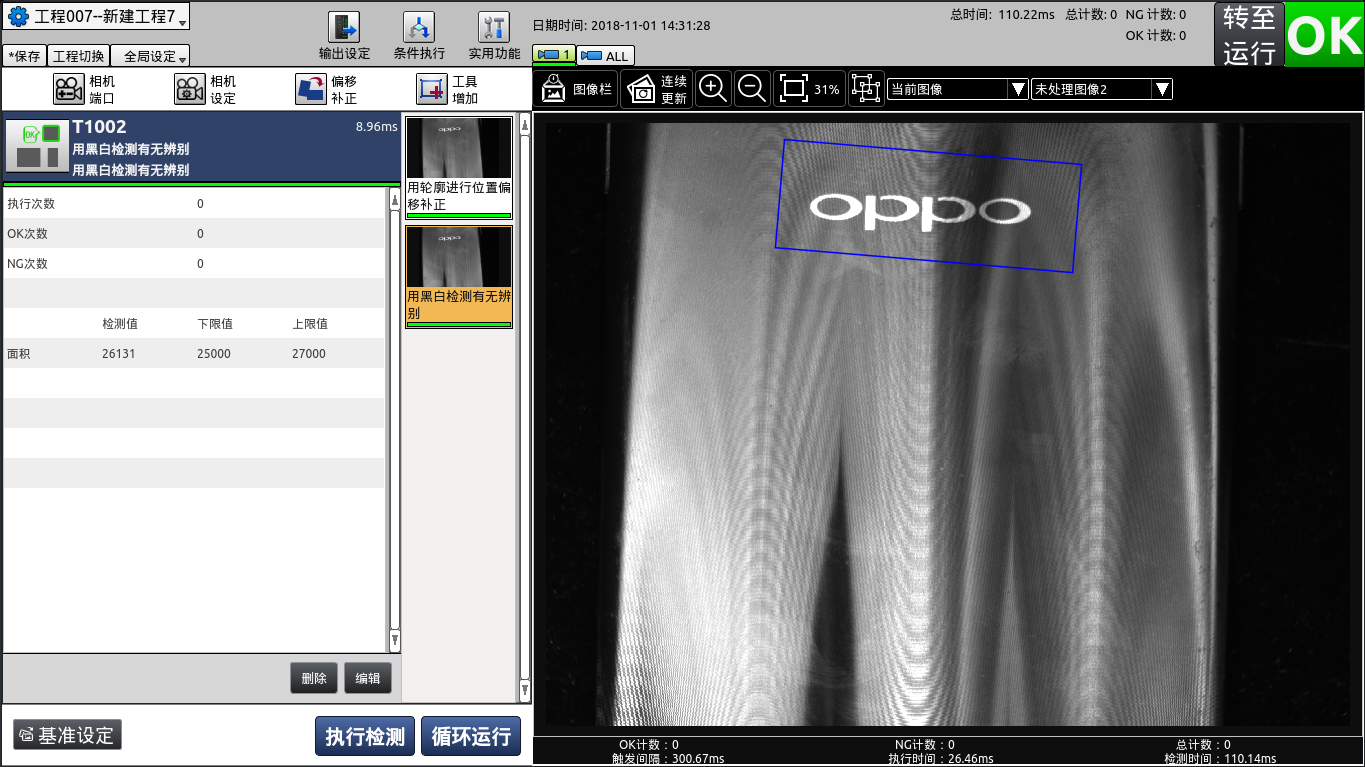Click the 上限值 column header
Screen dimensions: 1365x767
[x=310, y=324]
